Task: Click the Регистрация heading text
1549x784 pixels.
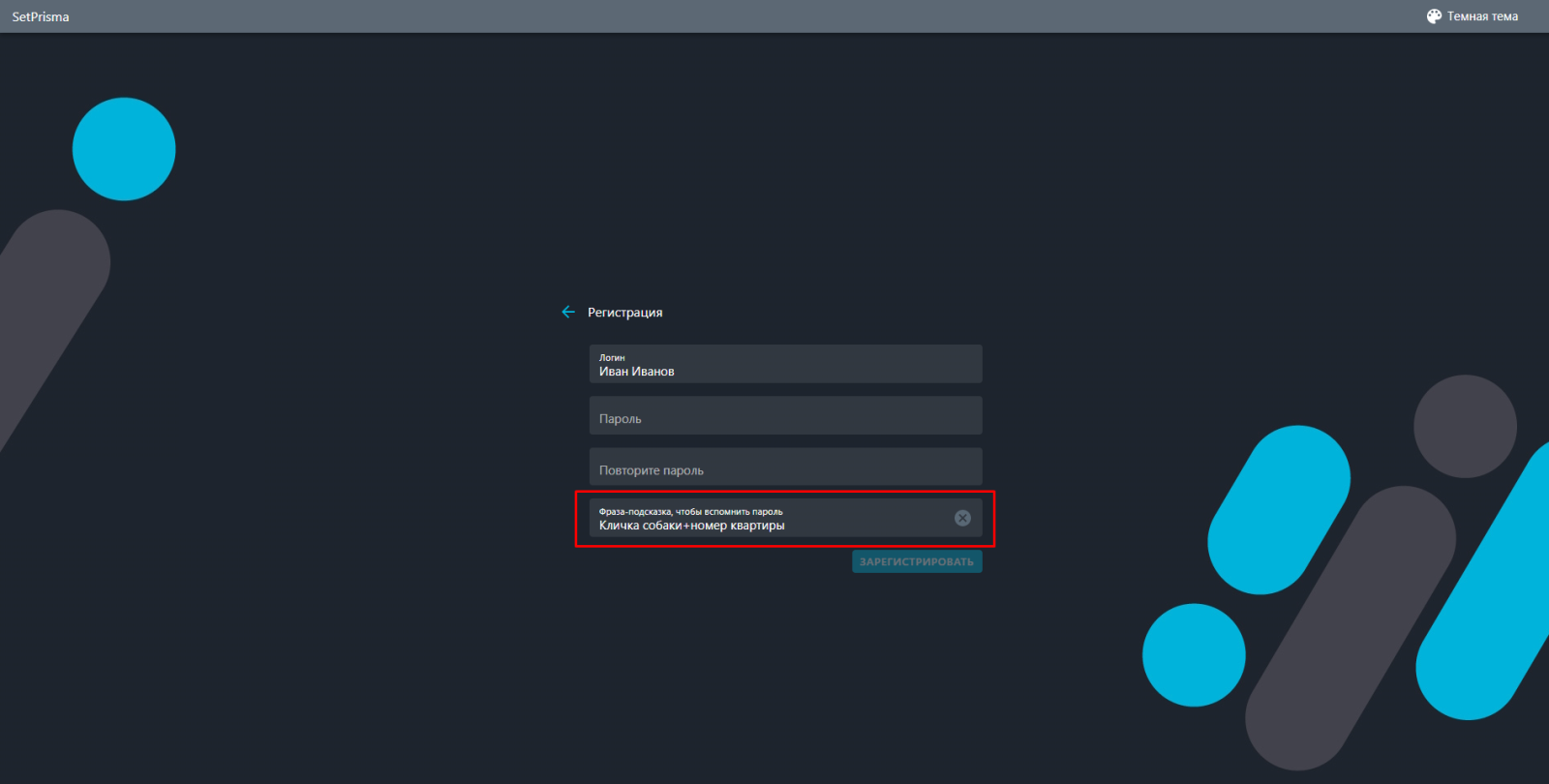Action: click(x=625, y=313)
